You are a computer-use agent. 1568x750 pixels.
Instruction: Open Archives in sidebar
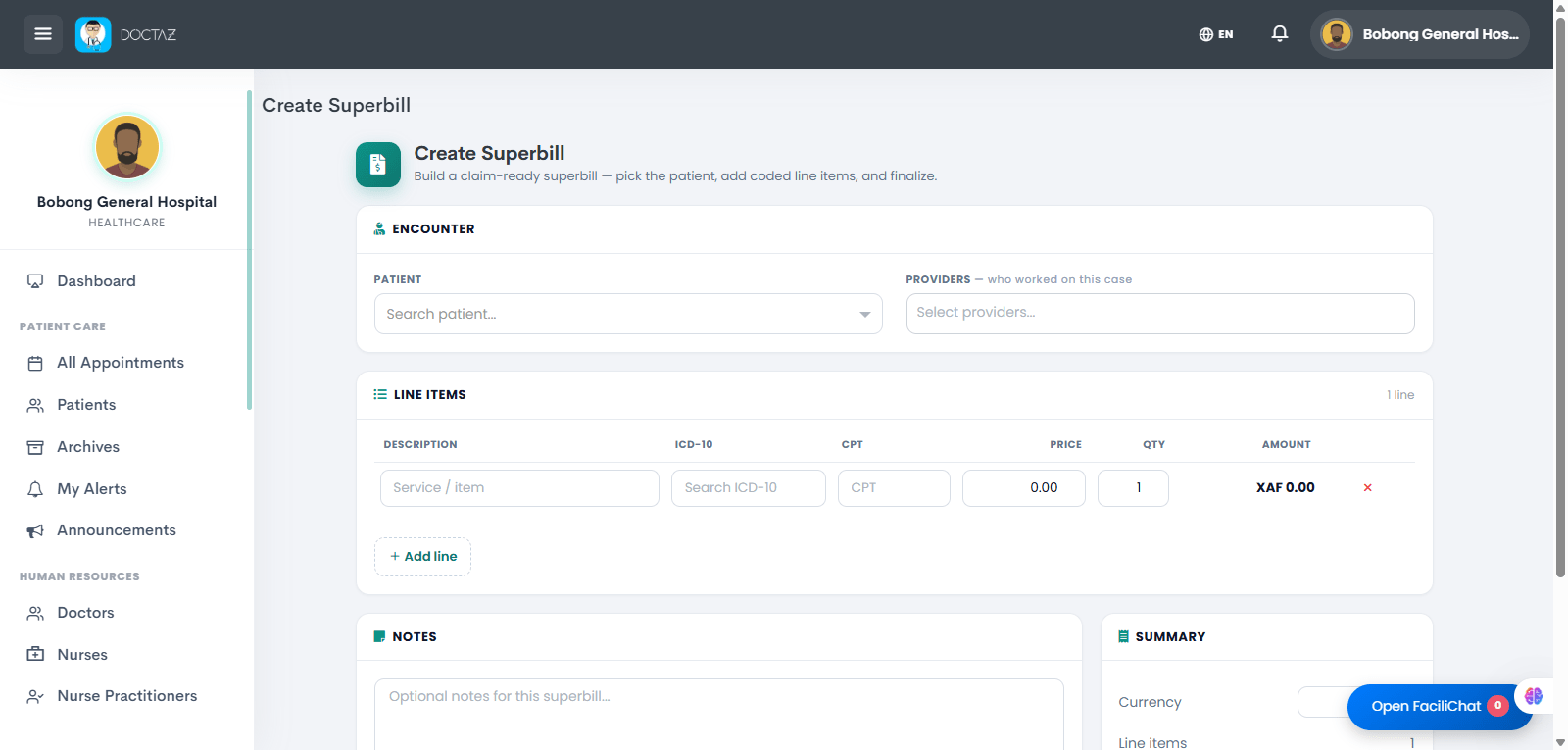(x=88, y=447)
